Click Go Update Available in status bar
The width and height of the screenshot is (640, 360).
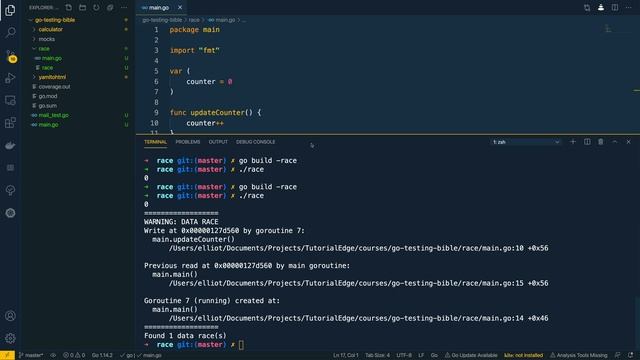pyautogui.click(x=471, y=355)
